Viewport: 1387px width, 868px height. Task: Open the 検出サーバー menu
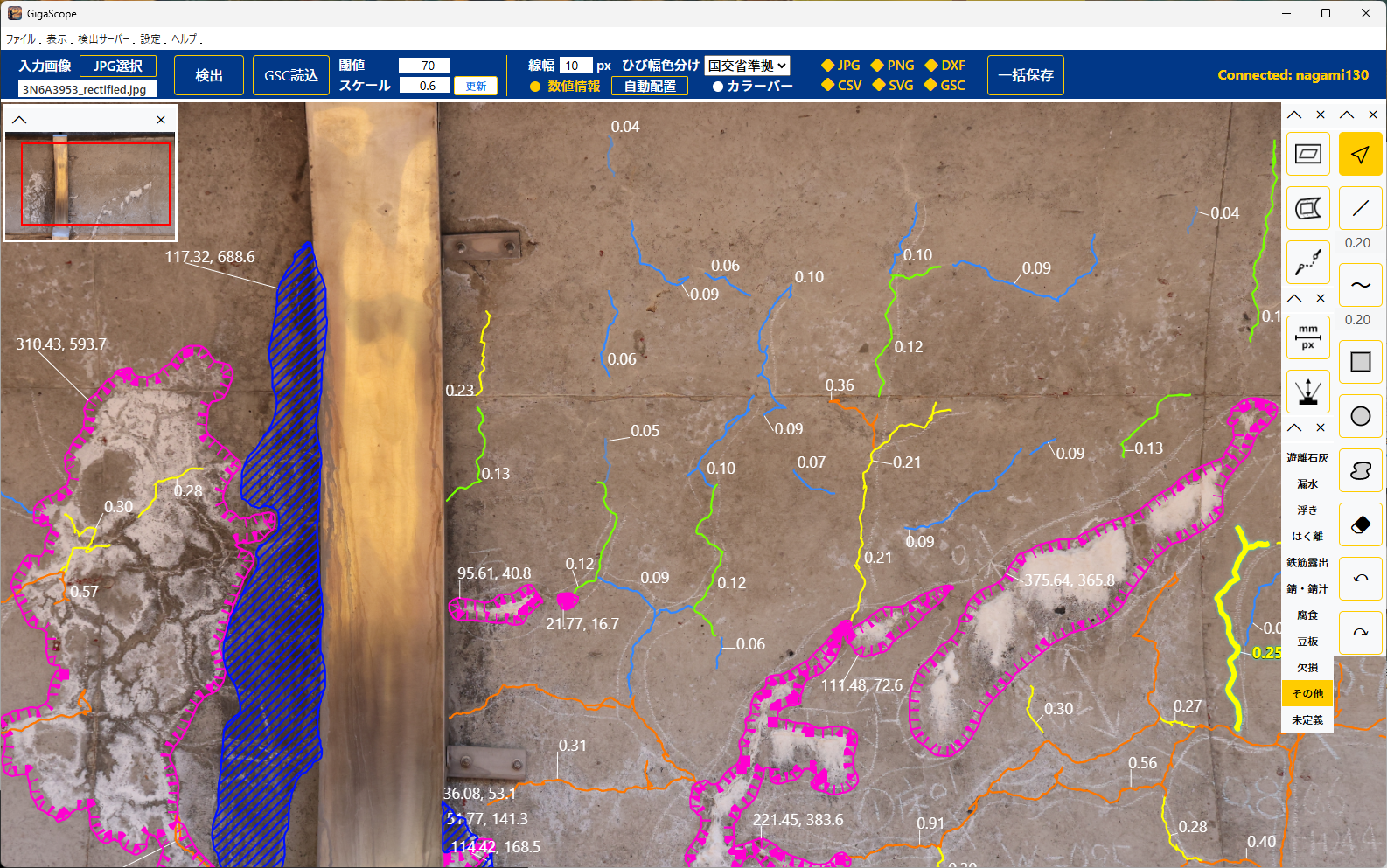tap(102, 39)
